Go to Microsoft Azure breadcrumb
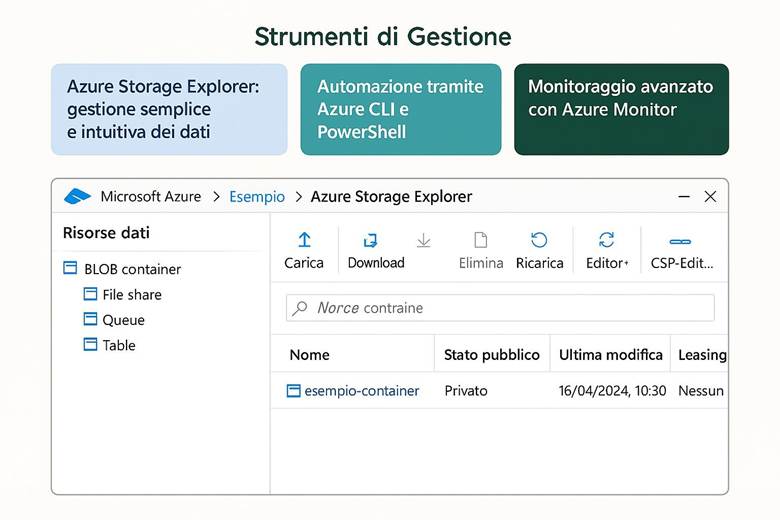 pyautogui.click(x=151, y=197)
